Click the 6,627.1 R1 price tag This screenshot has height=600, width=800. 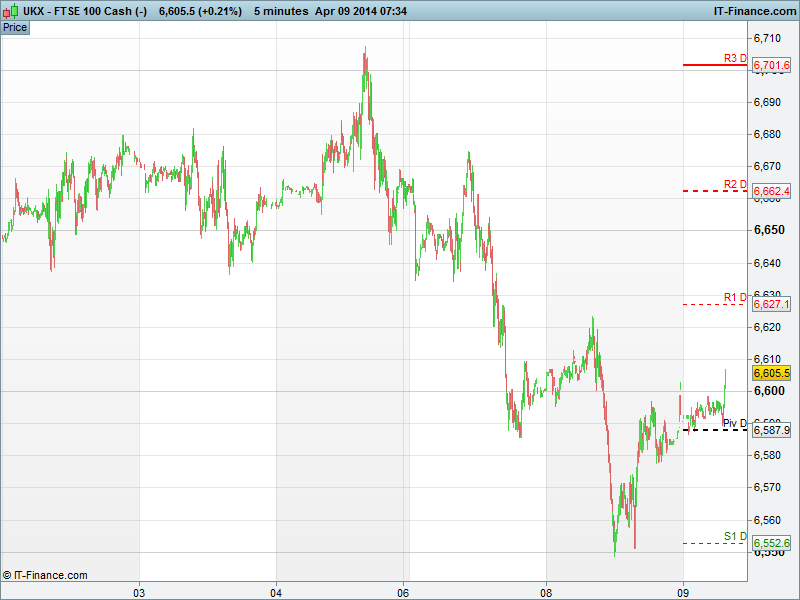click(771, 304)
